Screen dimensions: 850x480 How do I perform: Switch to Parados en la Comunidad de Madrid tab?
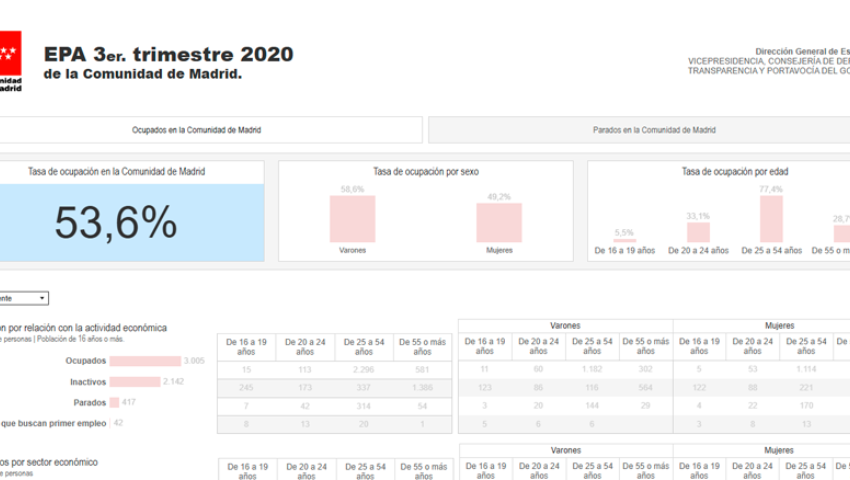[x=639, y=130]
